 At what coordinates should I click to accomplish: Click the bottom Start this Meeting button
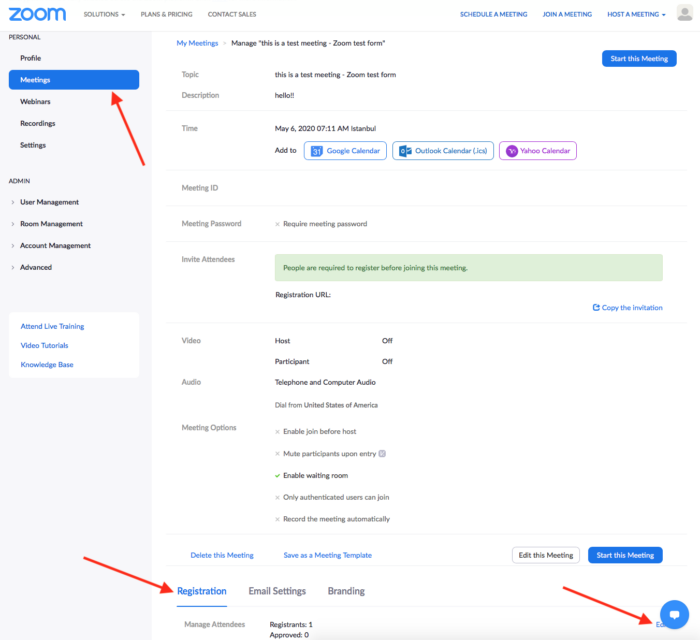point(625,555)
